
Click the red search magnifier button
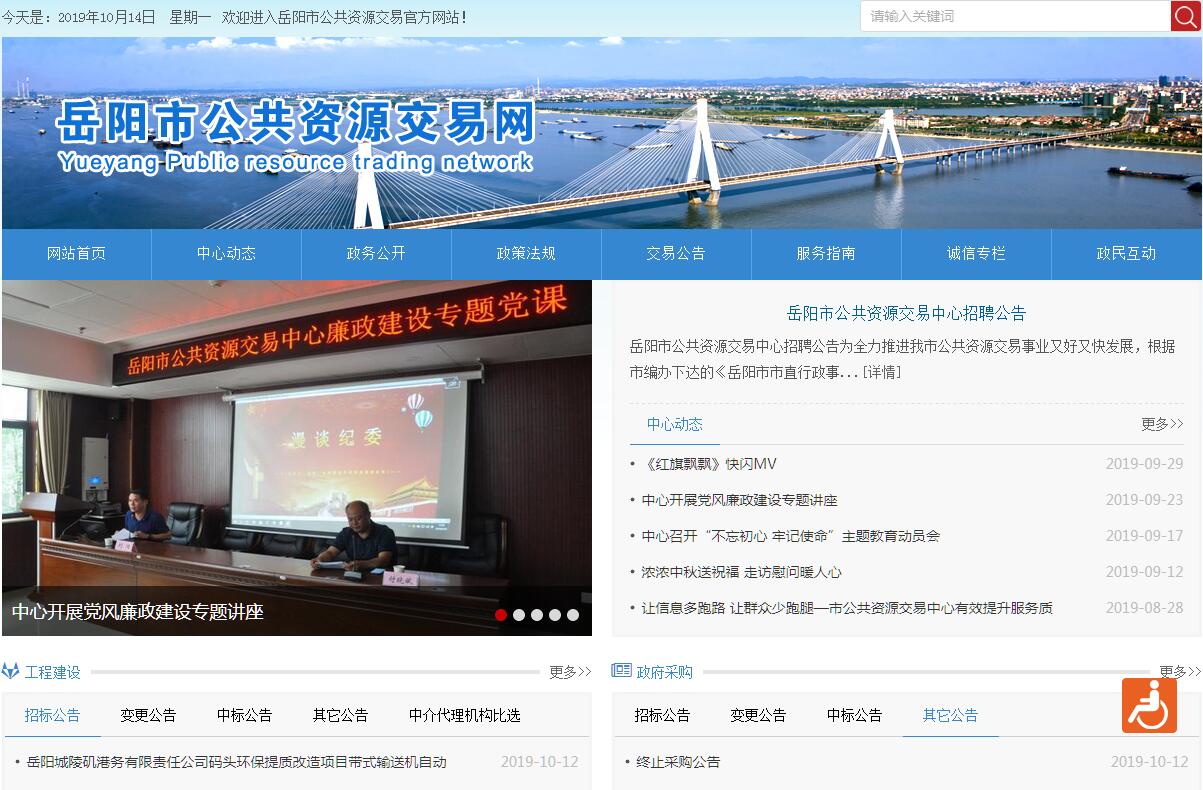tap(1185, 16)
